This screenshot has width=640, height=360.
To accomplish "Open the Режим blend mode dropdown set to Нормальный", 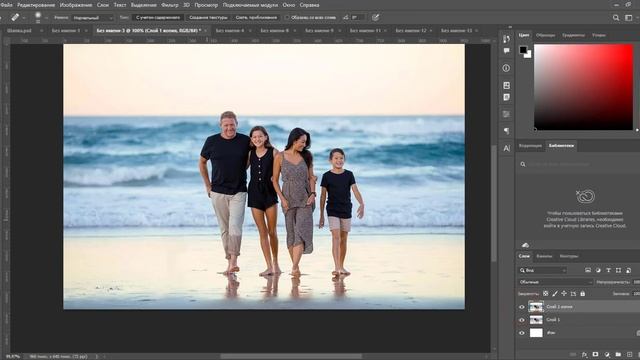I will (x=93, y=18).
